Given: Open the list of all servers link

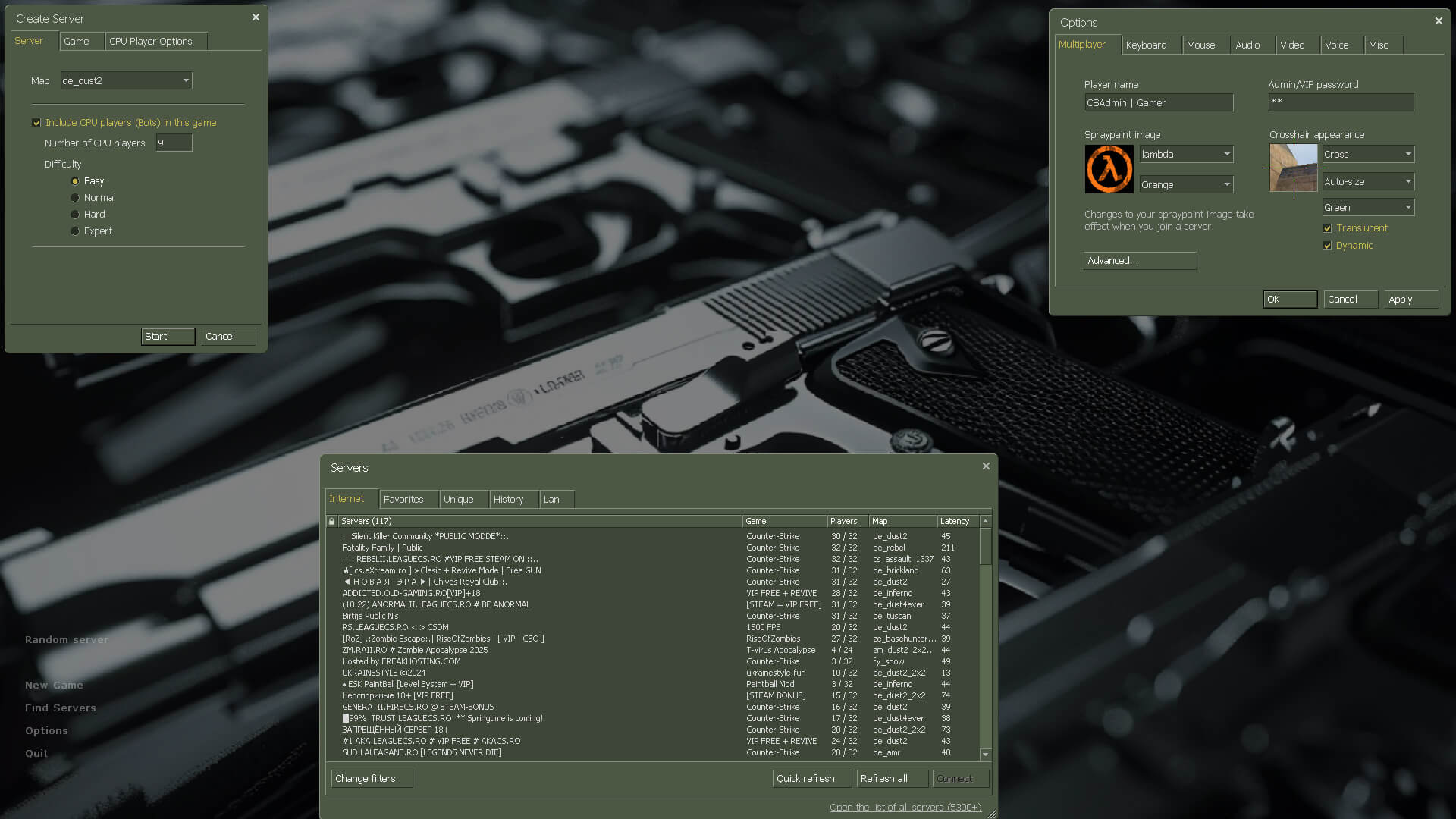Looking at the screenshot, I should tap(905, 808).
